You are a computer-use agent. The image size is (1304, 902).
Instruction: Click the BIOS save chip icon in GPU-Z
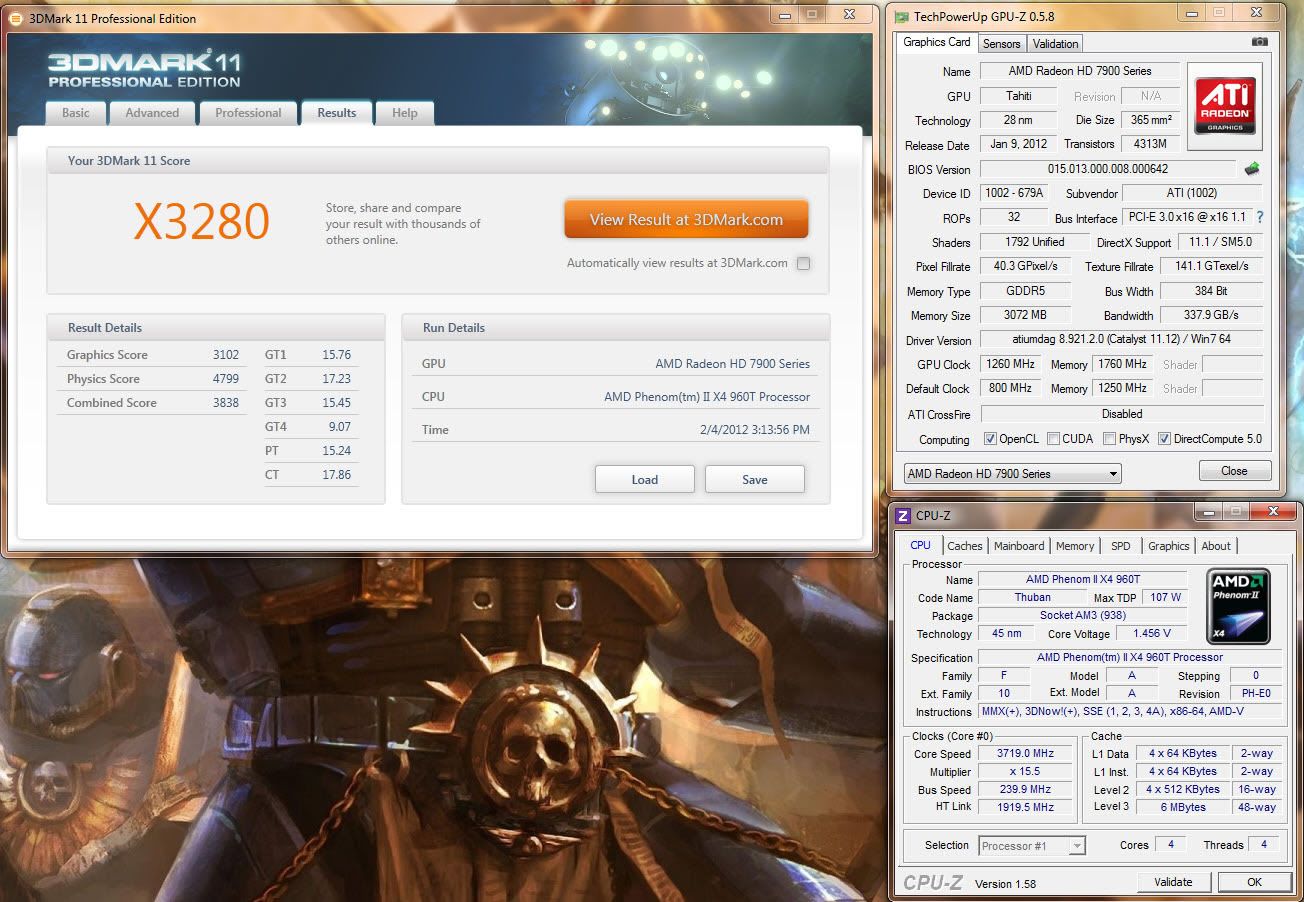[1252, 169]
